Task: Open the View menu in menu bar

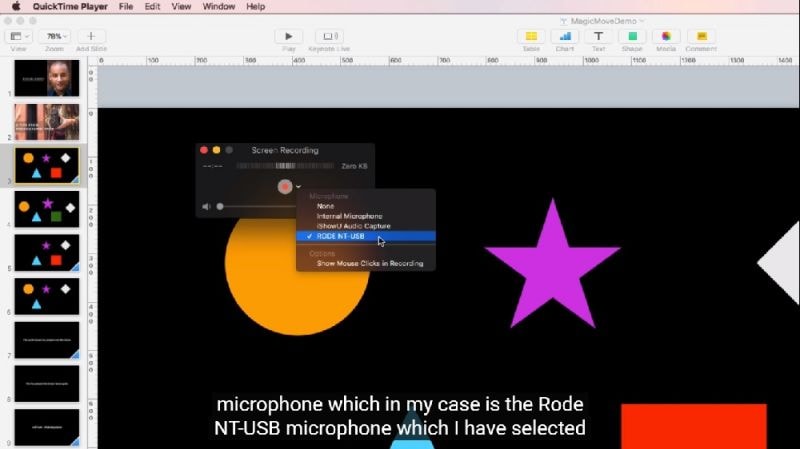Action: (181, 7)
